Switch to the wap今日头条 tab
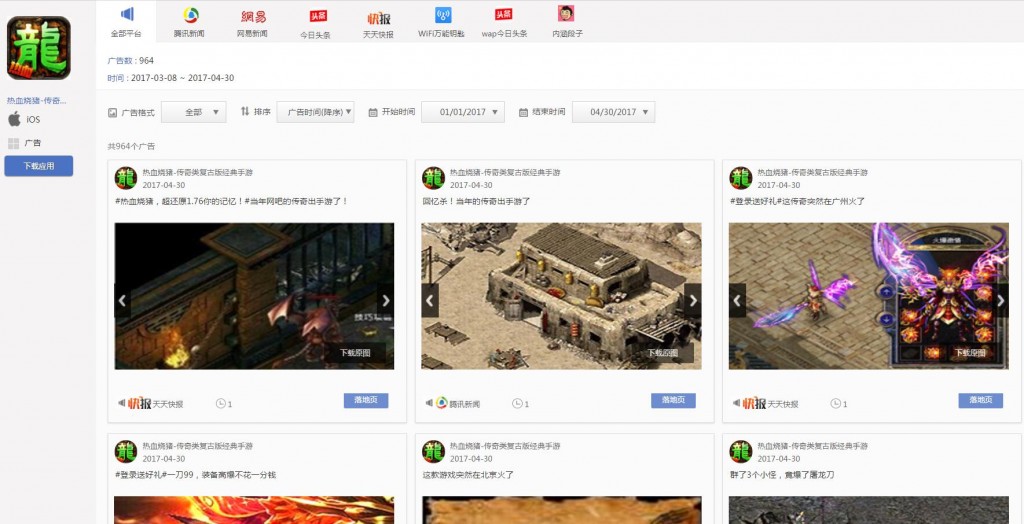 pyautogui.click(x=504, y=22)
